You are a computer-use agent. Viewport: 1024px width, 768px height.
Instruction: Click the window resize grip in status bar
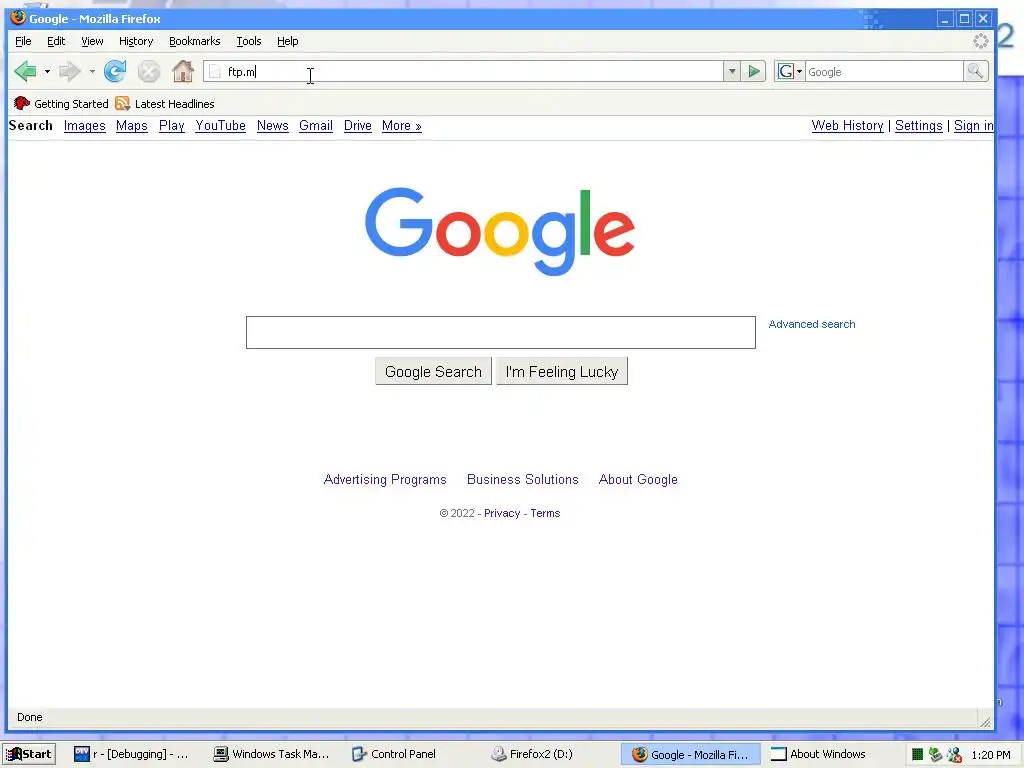click(x=985, y=721)
